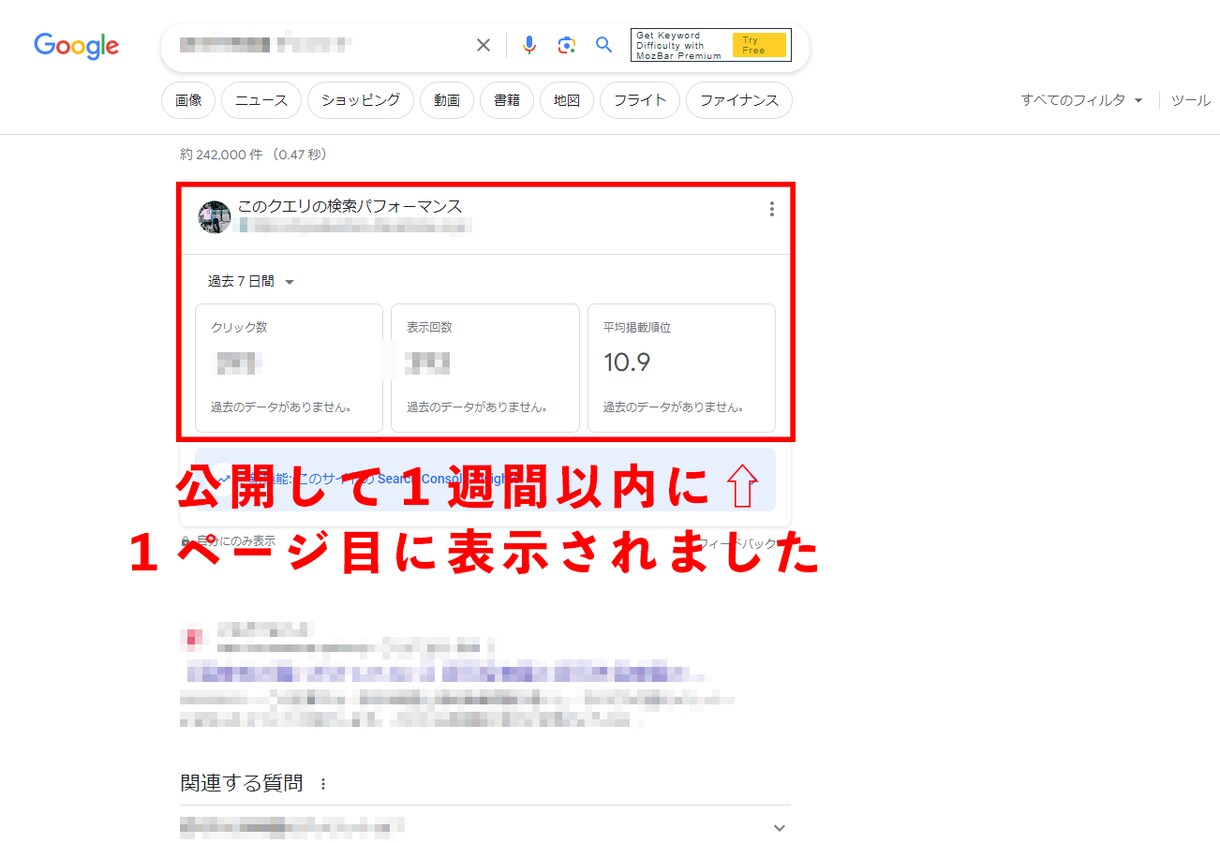Open the ツール menu

1190,100
